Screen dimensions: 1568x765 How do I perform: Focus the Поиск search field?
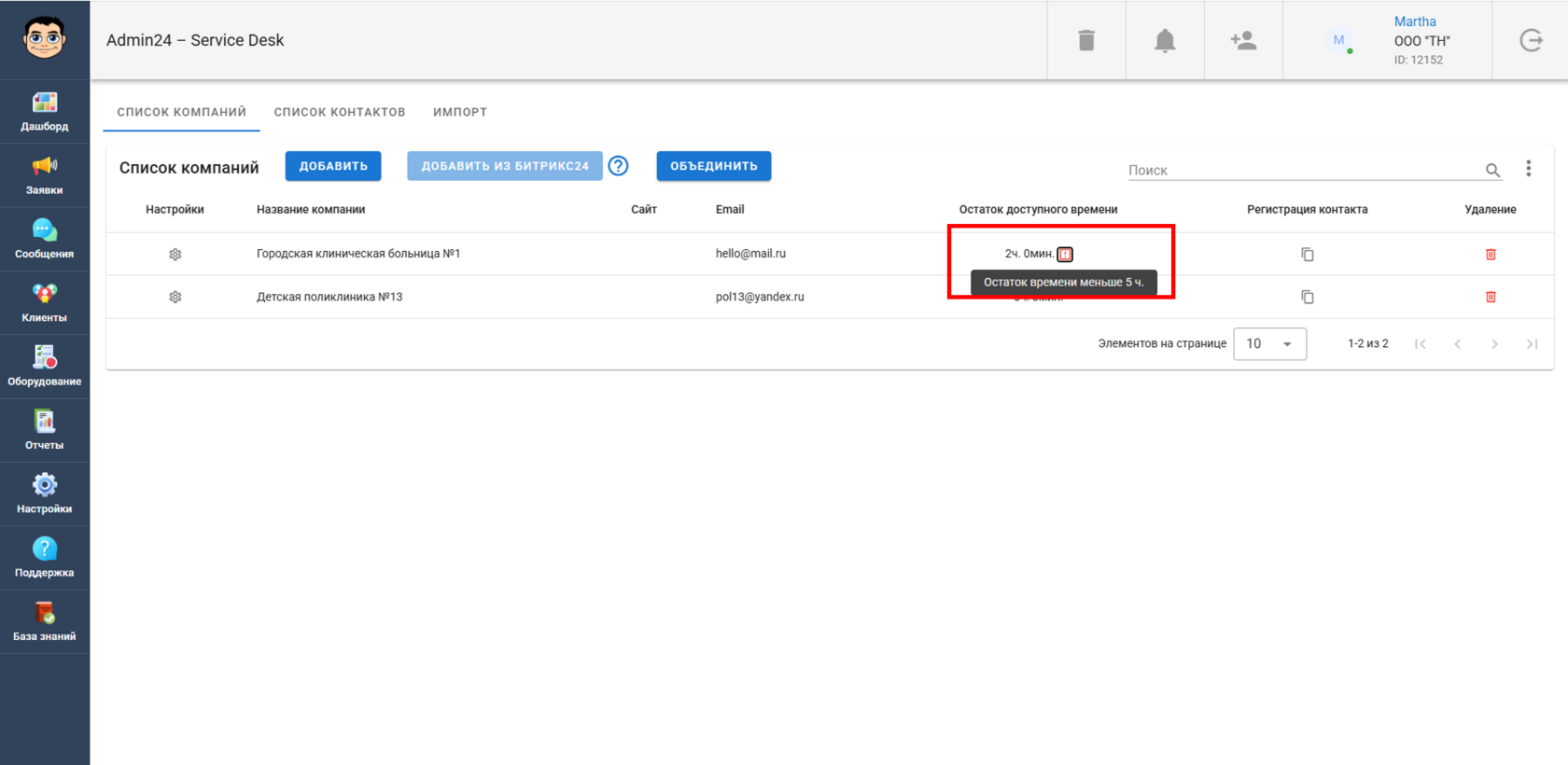(1303, 170)
